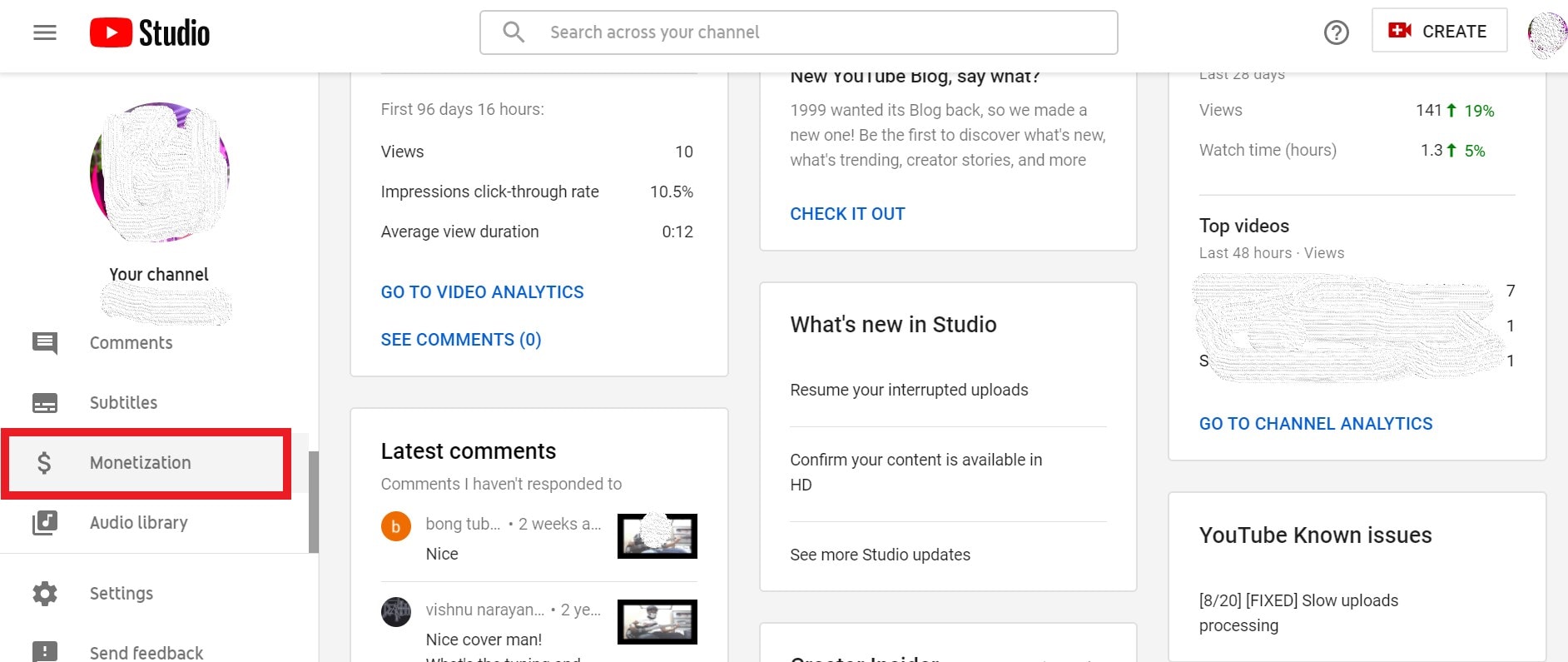Screen dimensions: 1568x662
Task: Open the SEE COMMENTS (0) link
Action: 461,340
